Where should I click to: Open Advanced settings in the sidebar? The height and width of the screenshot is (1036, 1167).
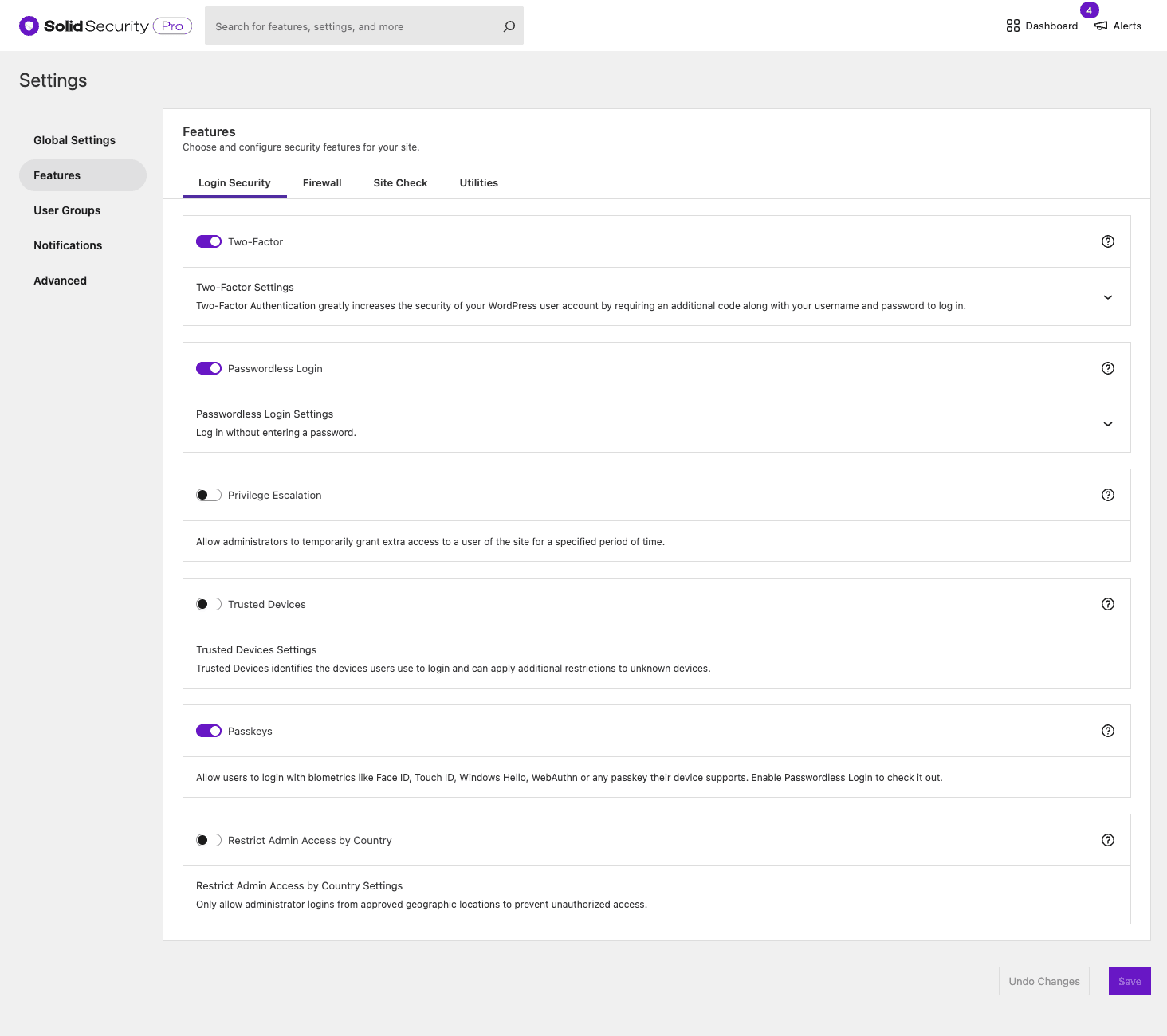point(83,281)
